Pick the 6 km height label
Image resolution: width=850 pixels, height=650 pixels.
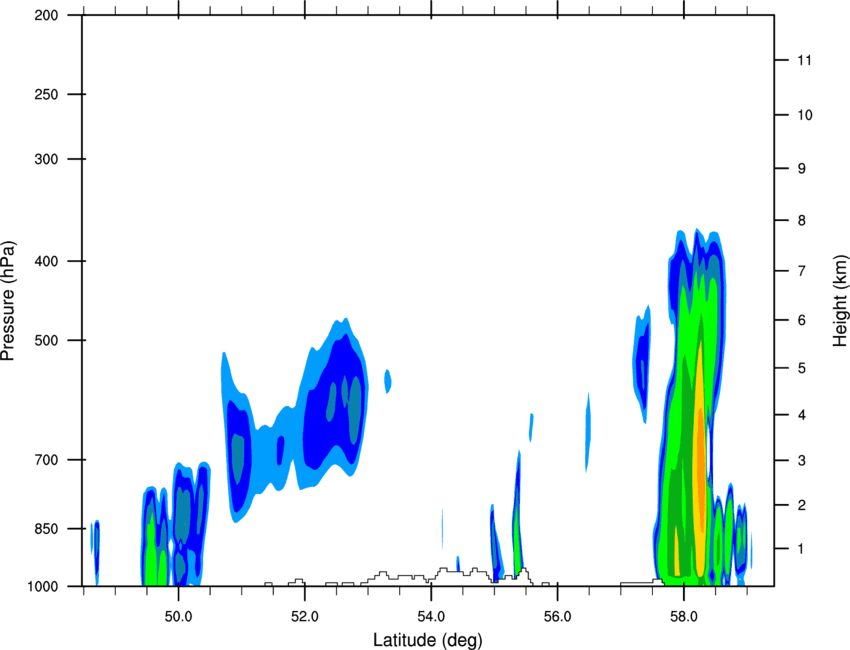tap(801, 320)
